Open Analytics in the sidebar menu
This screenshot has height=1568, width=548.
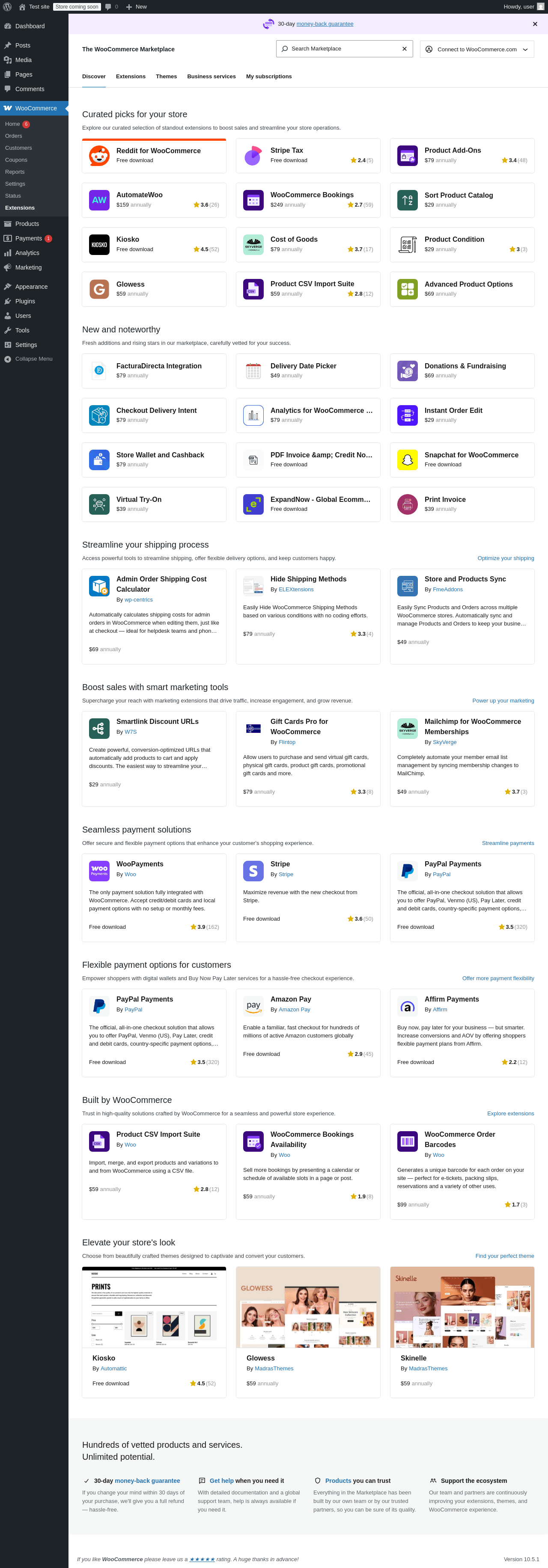tap(27, 253)
